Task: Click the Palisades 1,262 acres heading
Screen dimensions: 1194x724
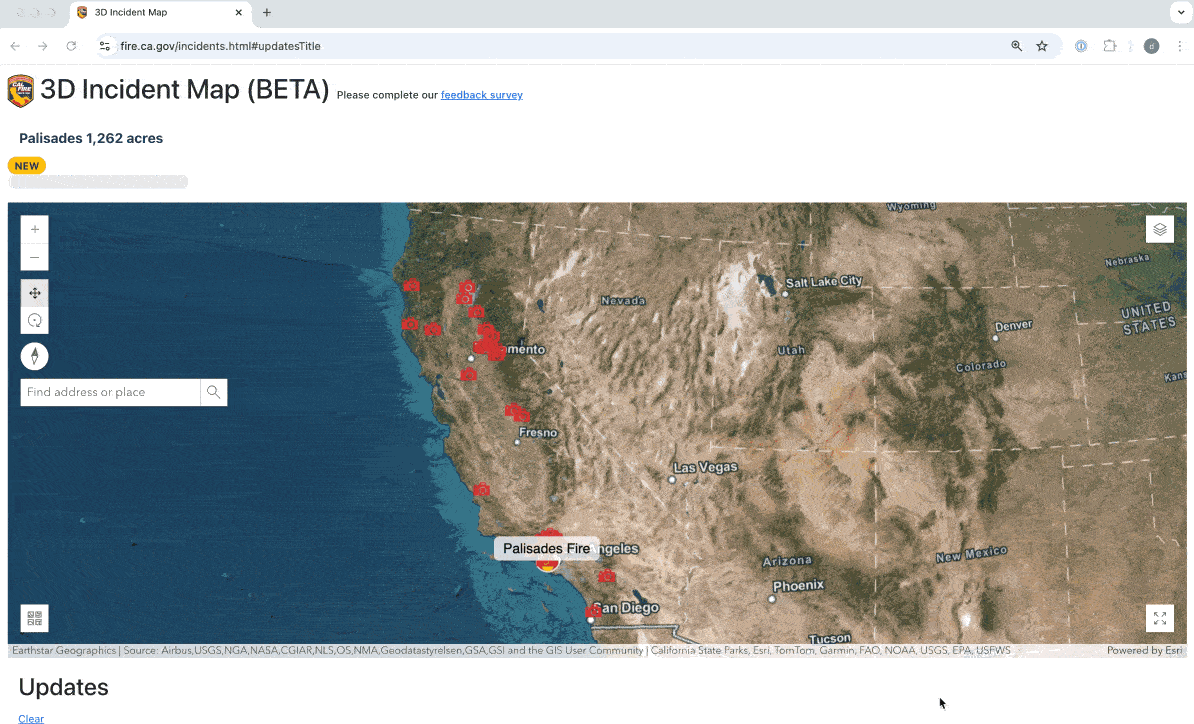Action: point(91,139)
